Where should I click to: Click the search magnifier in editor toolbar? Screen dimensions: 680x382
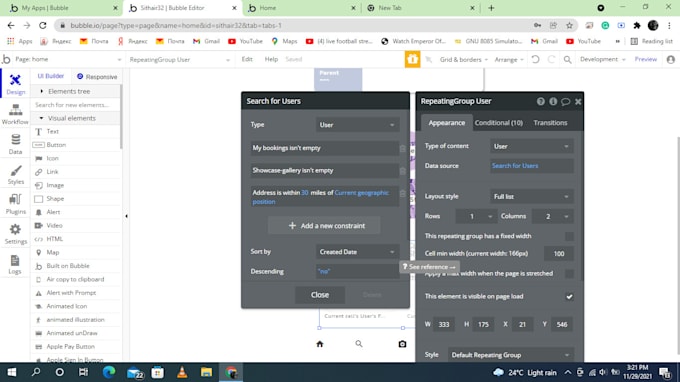(567, 59)
